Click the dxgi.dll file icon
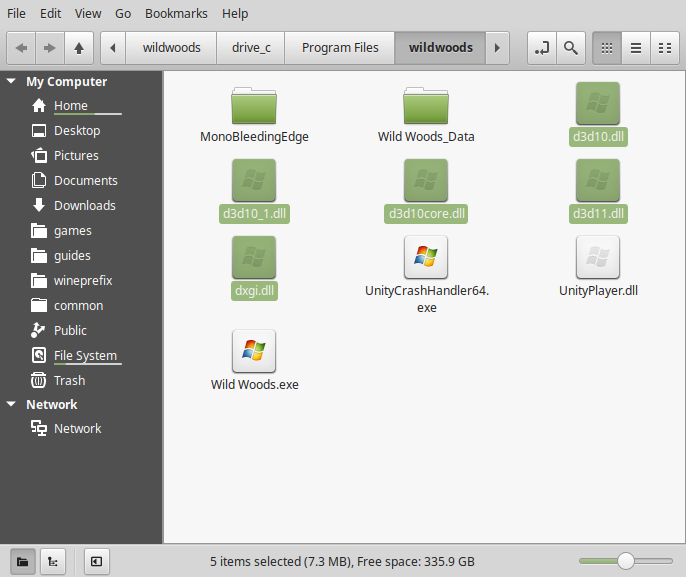Image resolution: width=686 pixels, height=577 pixels. pyautogui.click(x=254, y=258)
